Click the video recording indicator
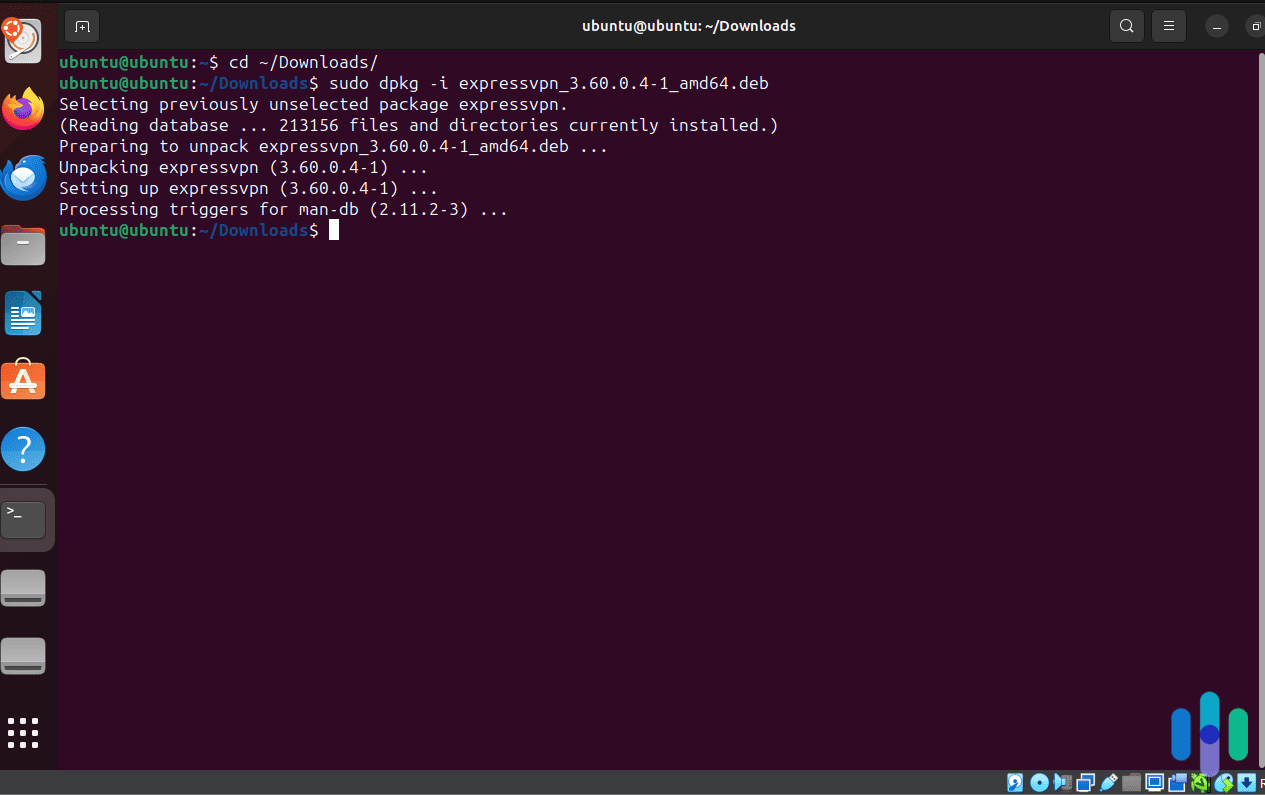Viewport: 1265px width, 795px height. [x=1177, y=782]
